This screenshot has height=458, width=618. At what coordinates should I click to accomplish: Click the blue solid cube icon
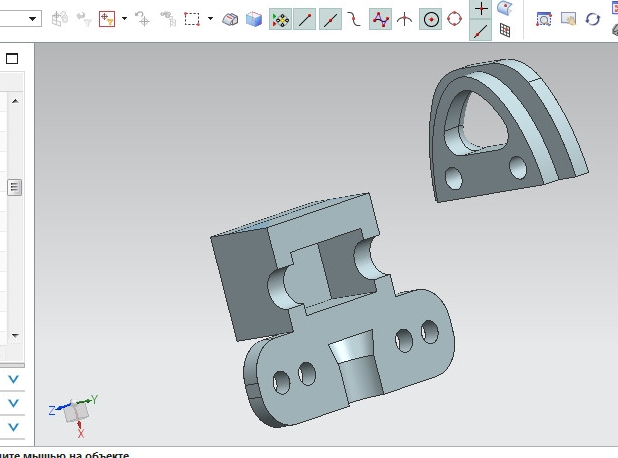coord(253,19)
